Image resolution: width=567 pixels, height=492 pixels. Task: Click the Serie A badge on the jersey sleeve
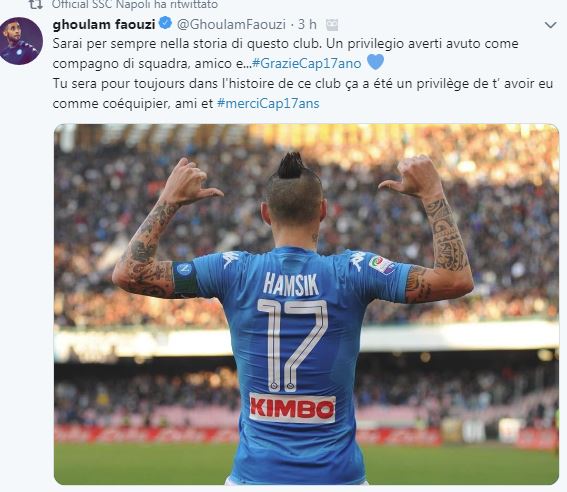coord(381,264)
